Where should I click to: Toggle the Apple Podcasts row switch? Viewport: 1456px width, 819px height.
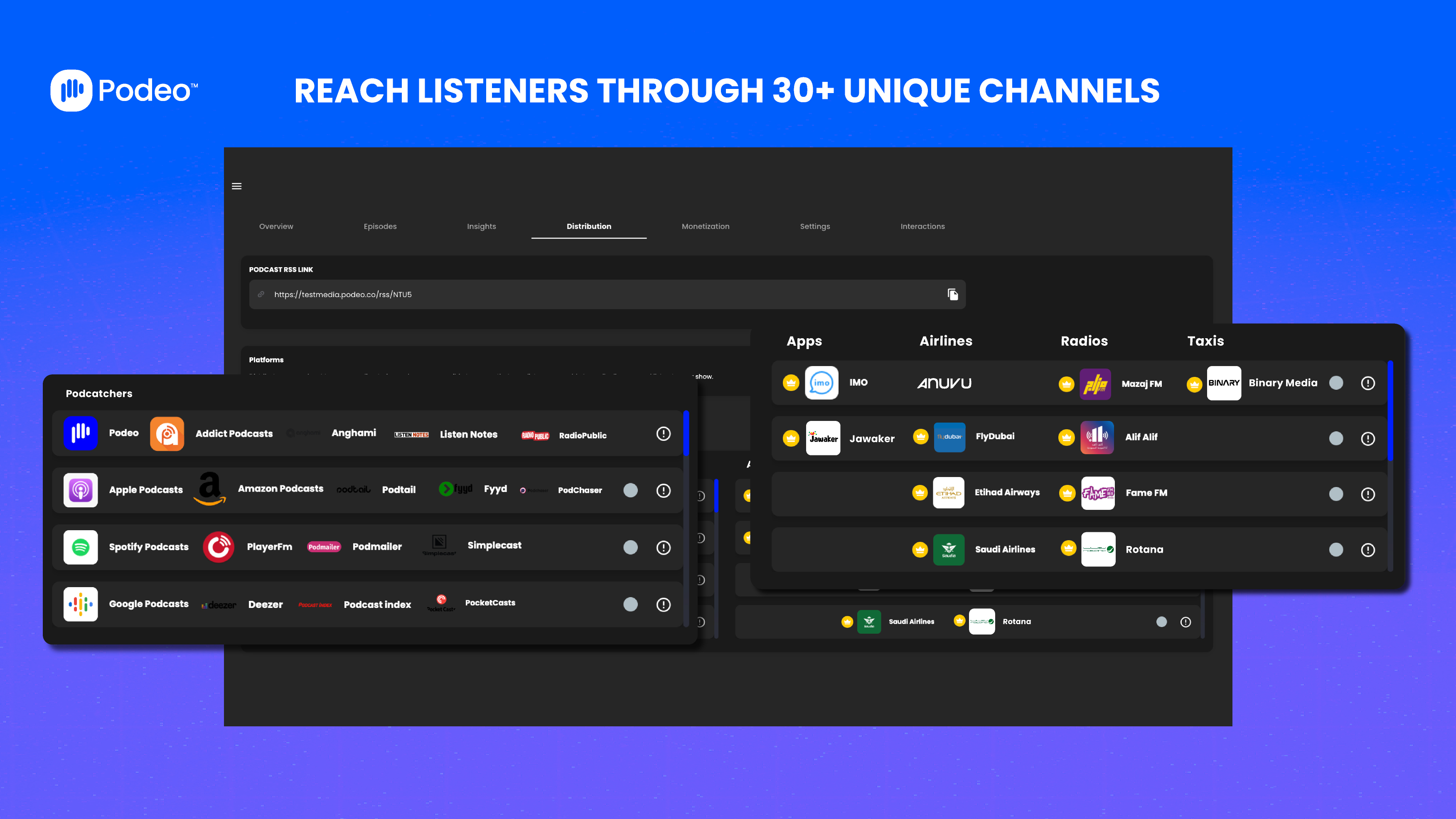coord(630,490)
